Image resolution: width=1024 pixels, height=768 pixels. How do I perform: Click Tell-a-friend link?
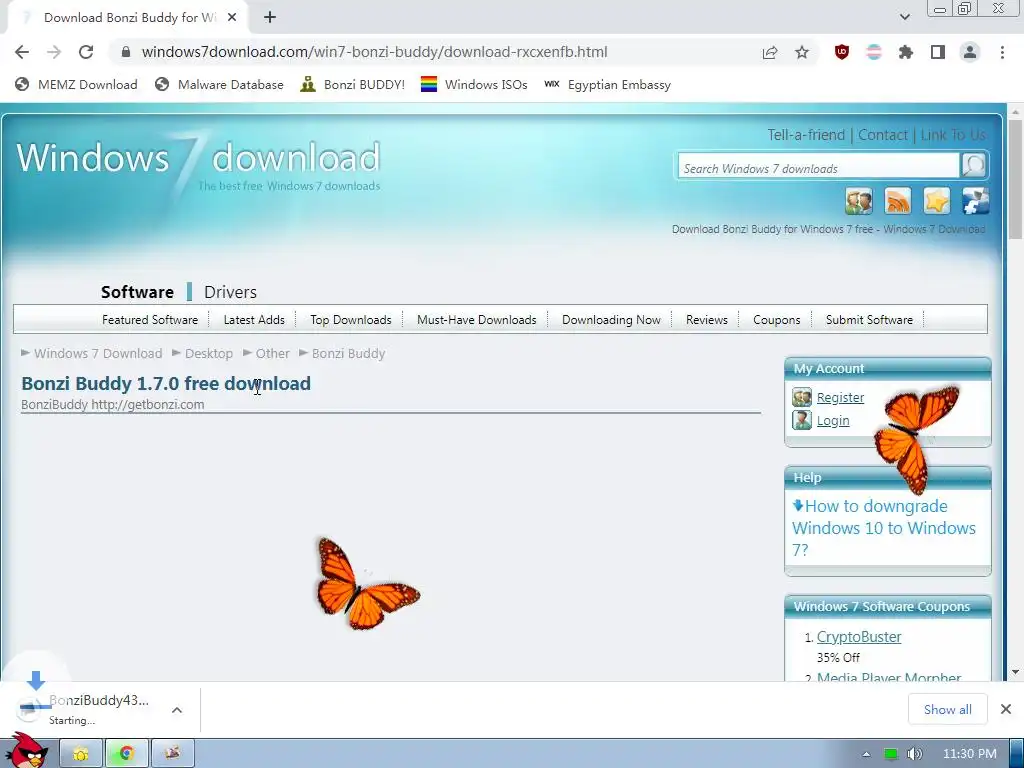[x=806, y=135]
